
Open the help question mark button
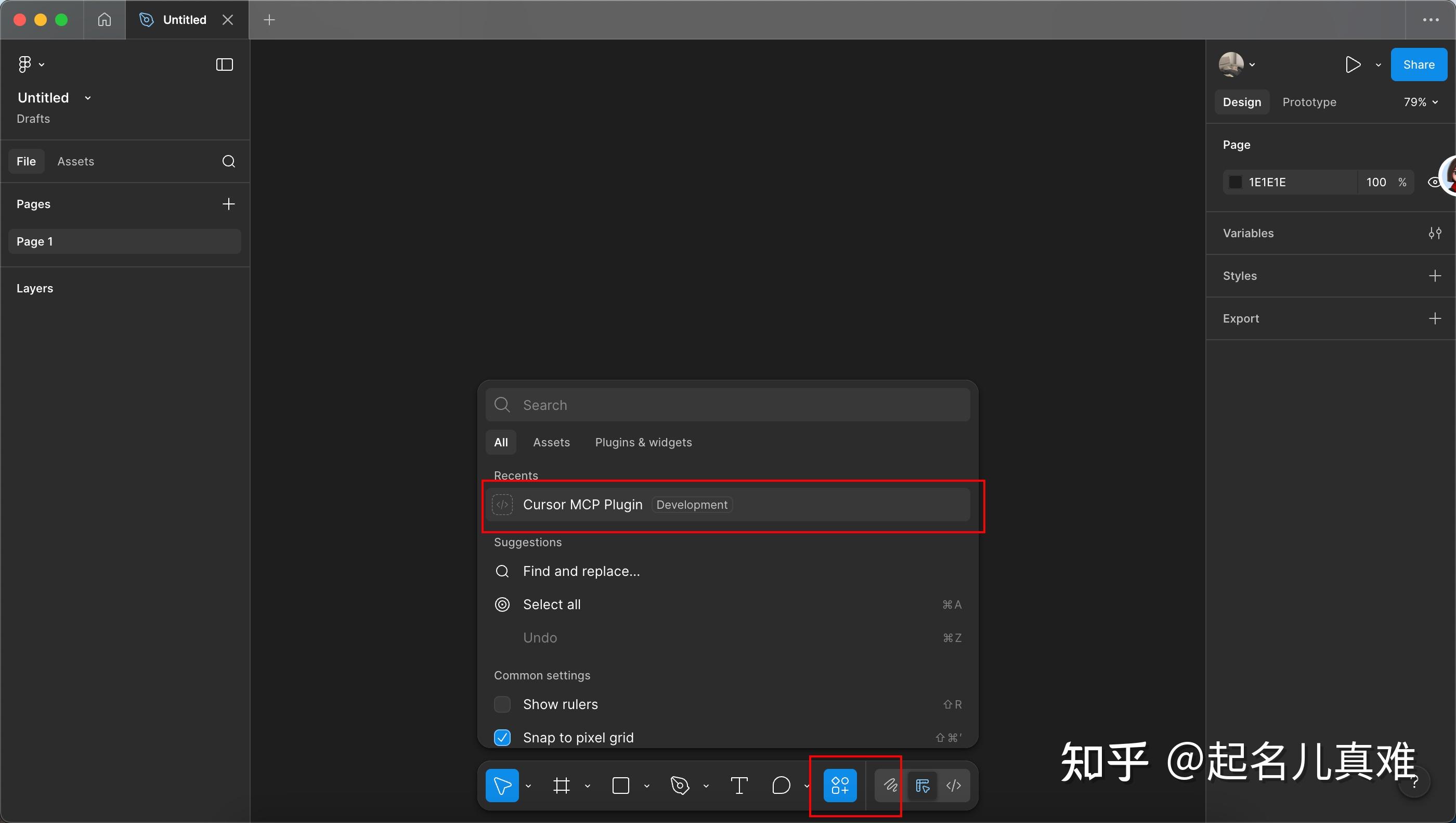coord(1414,782)
